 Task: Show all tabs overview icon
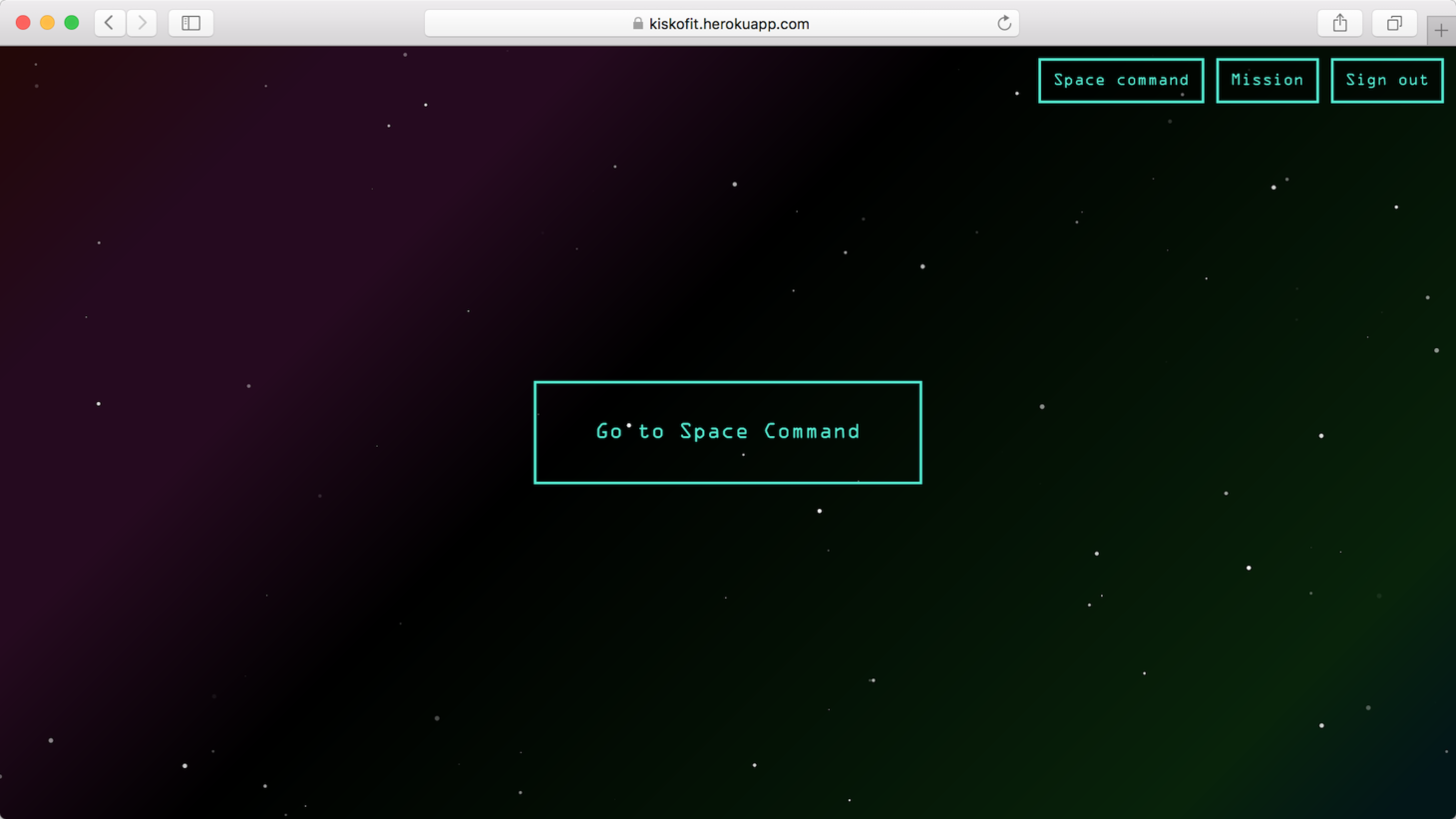click(x=1394, y=23)
